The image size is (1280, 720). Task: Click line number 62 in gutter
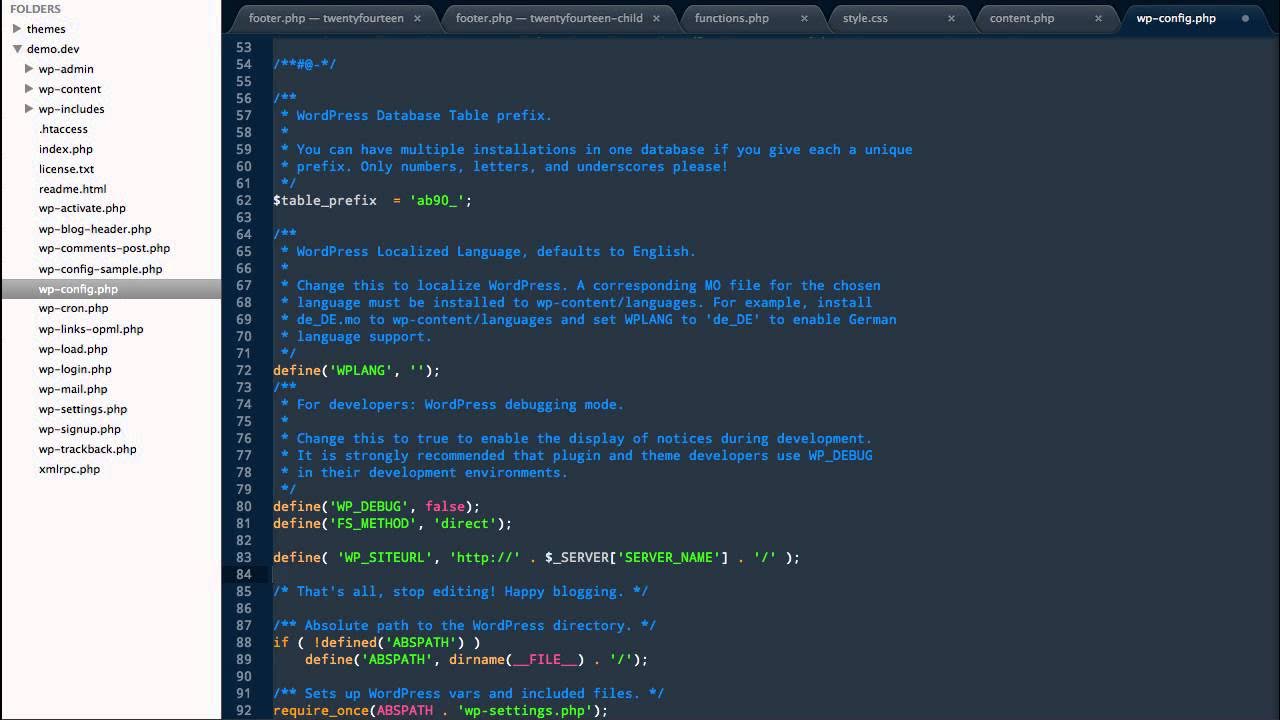tap(244, 200)
